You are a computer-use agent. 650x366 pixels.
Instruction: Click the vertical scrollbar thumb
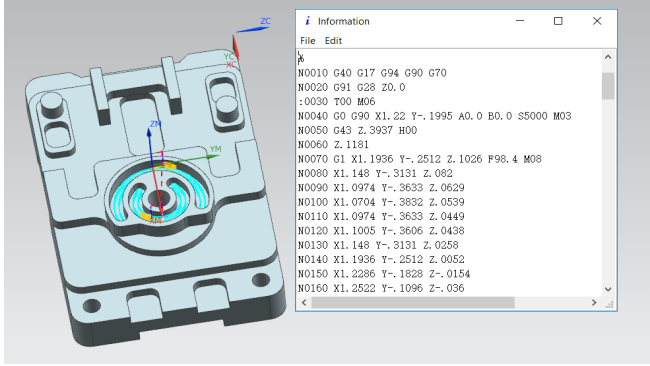click(608, 86)
